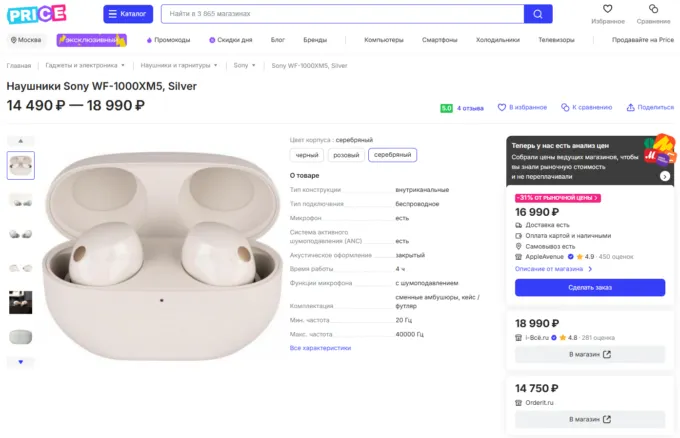Select черный case color option
680x438 pixels.
(306, 155)
